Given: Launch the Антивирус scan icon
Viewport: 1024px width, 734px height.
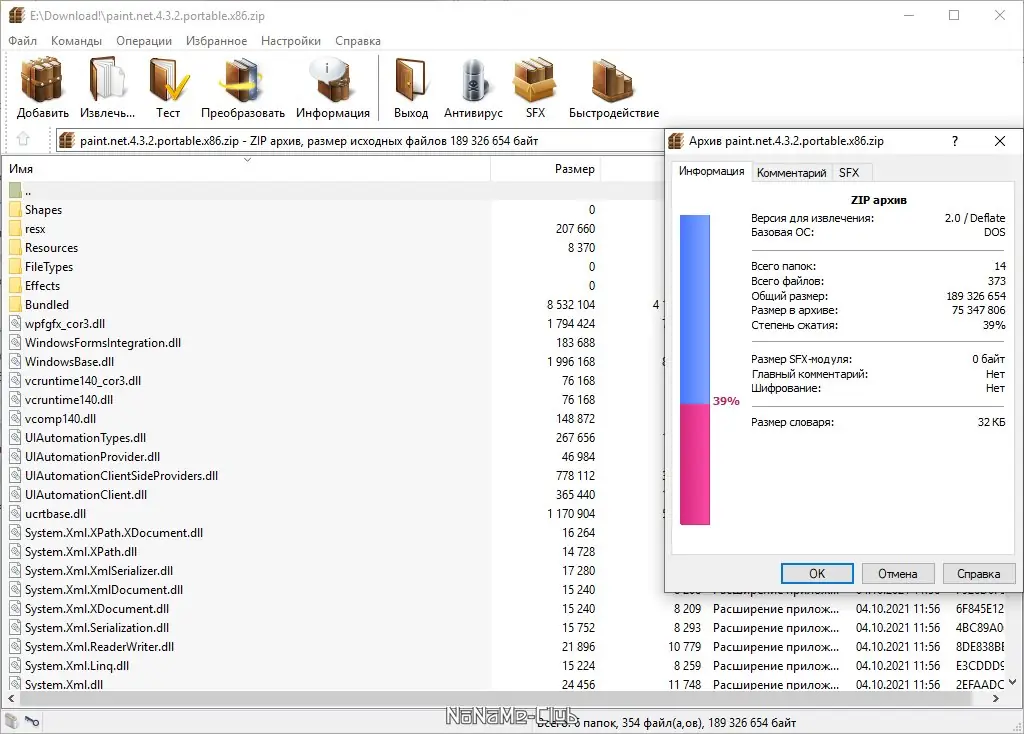Looking at the screenshot, I should coord(473,80).
